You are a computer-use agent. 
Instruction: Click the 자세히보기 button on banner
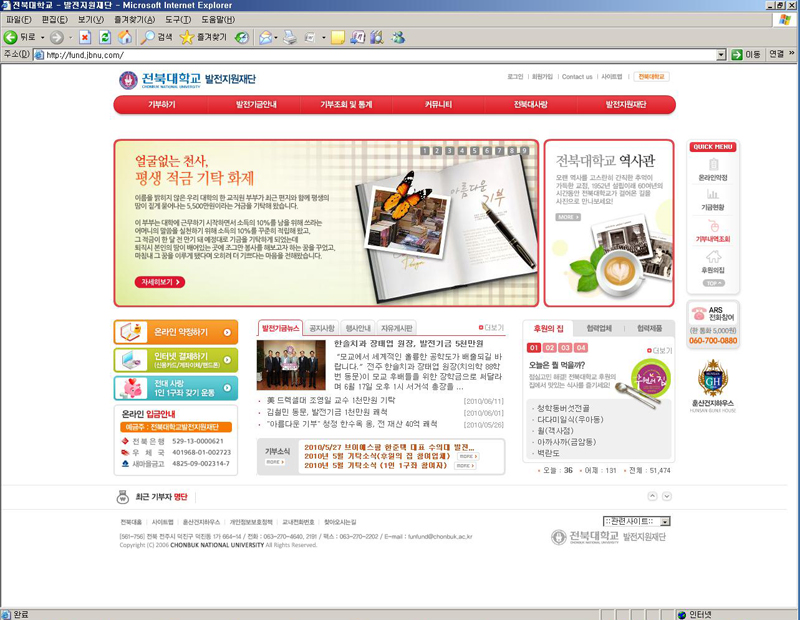coord(160,282)
